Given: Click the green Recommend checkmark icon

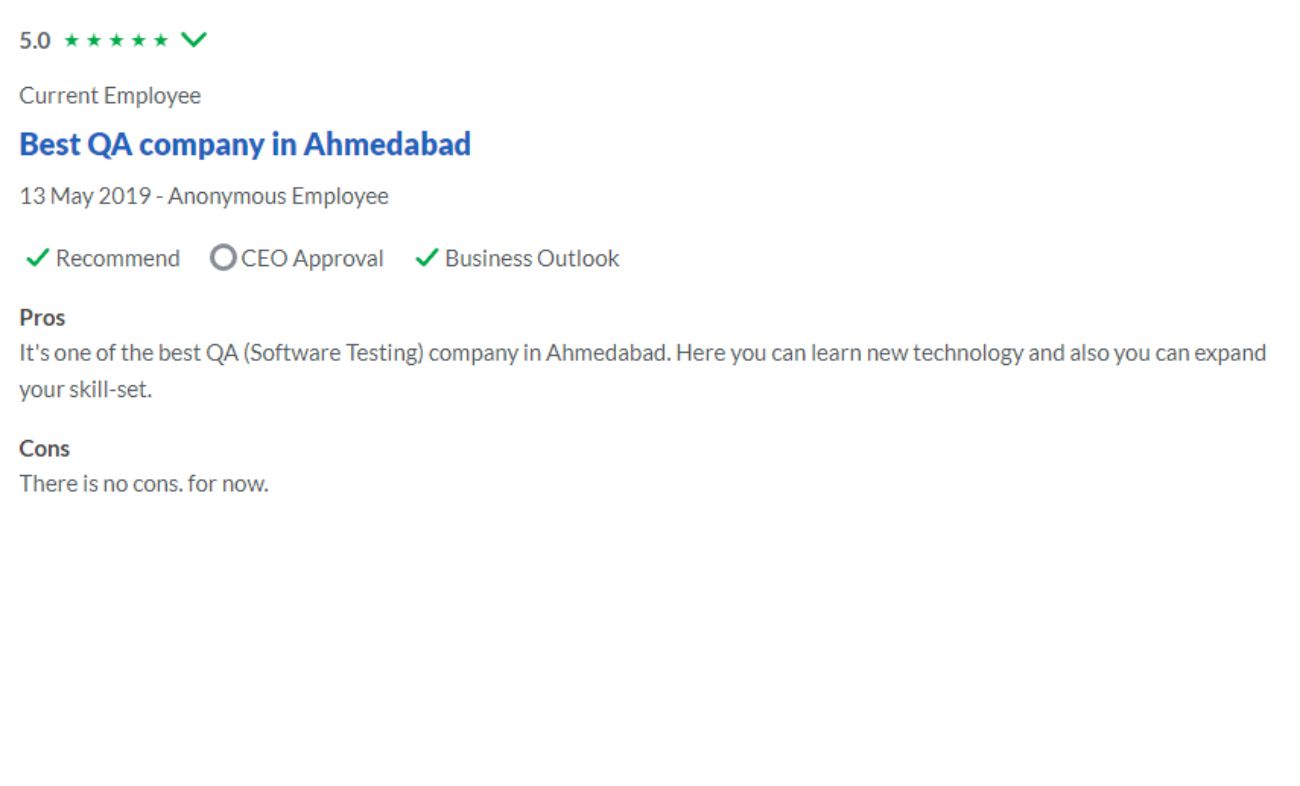Looking at the screenshot, I should point(37,258).
